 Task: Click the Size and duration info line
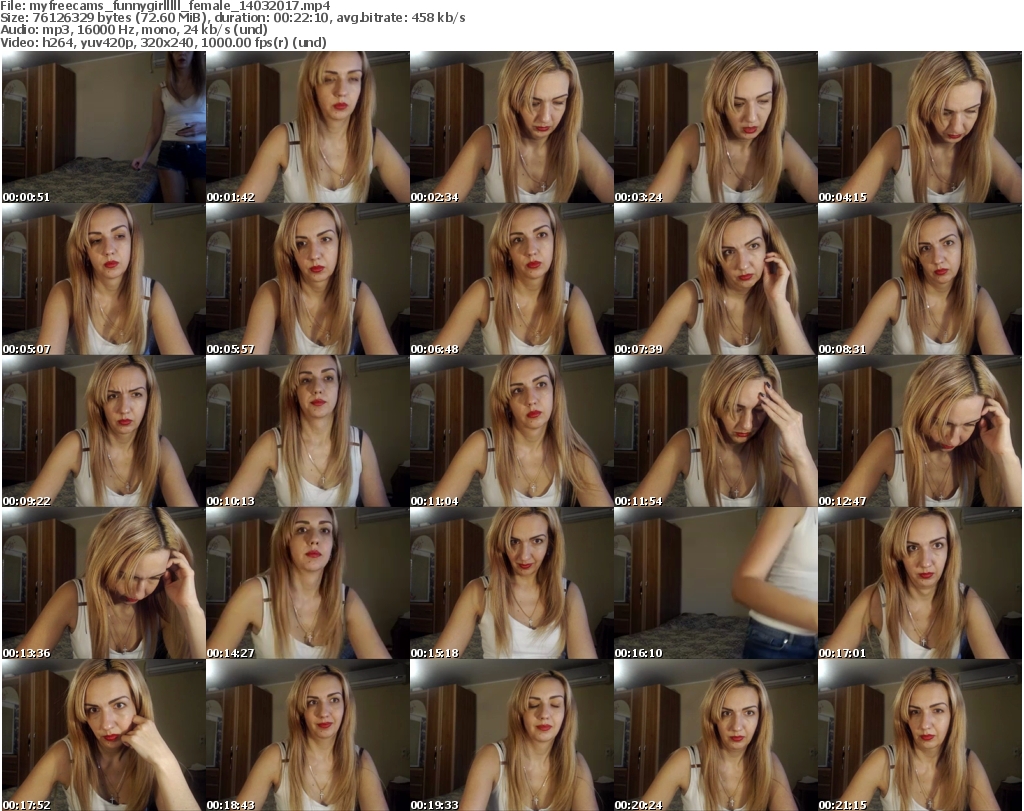[x=232, y=18]
